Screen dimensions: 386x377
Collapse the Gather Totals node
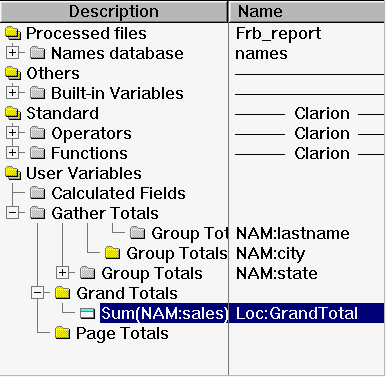12,213
